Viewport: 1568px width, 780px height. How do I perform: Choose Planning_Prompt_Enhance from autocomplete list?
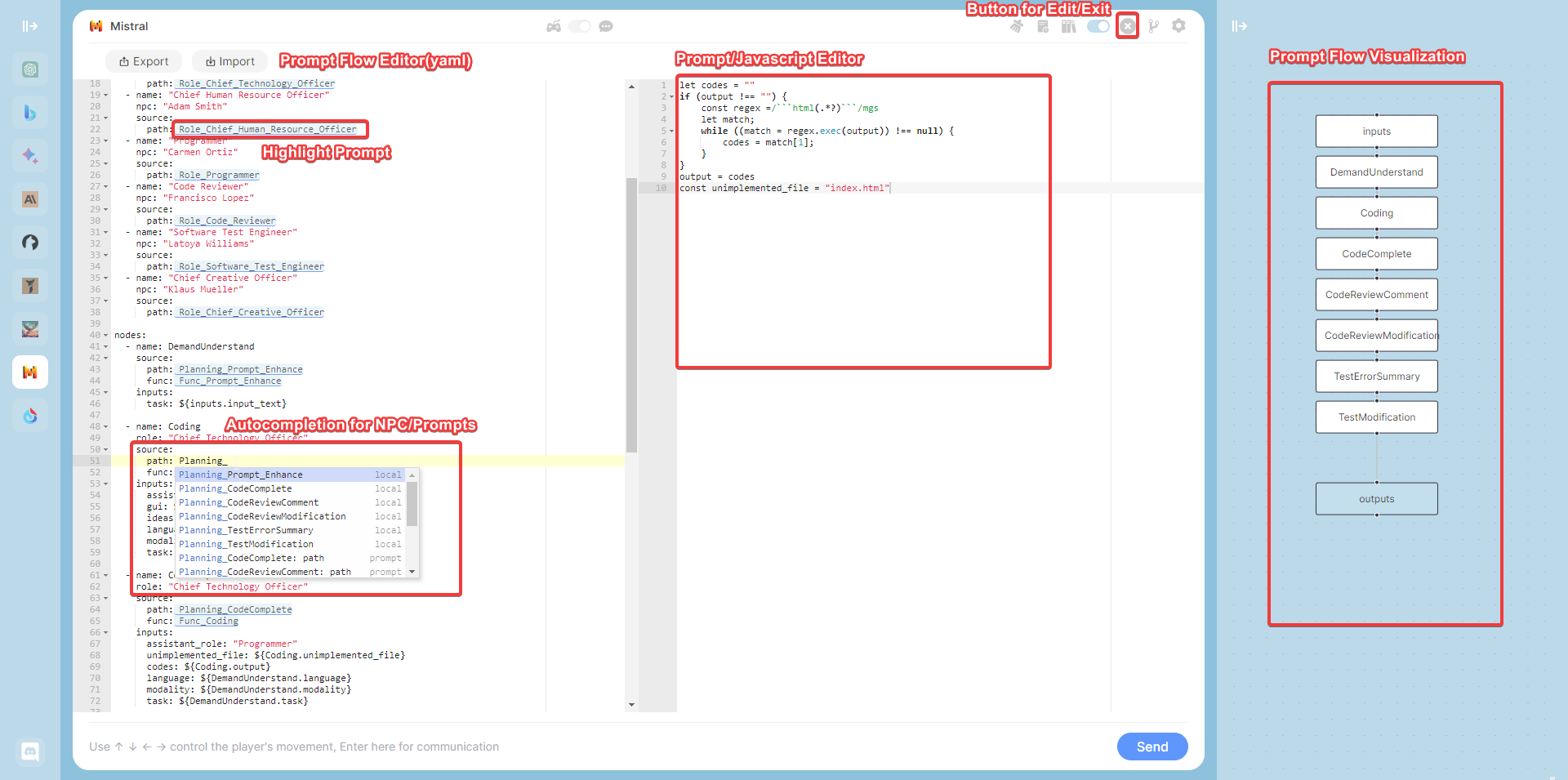pyautogui.click(x=290, y=475)
